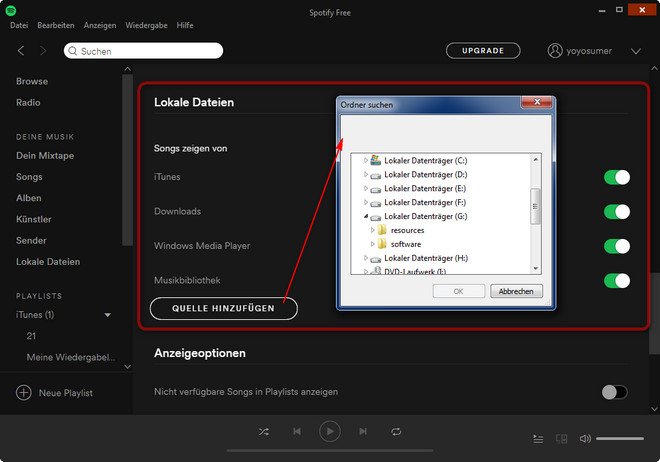
Task: Click Abbrechen in the folder dialog
Action: 516,291
